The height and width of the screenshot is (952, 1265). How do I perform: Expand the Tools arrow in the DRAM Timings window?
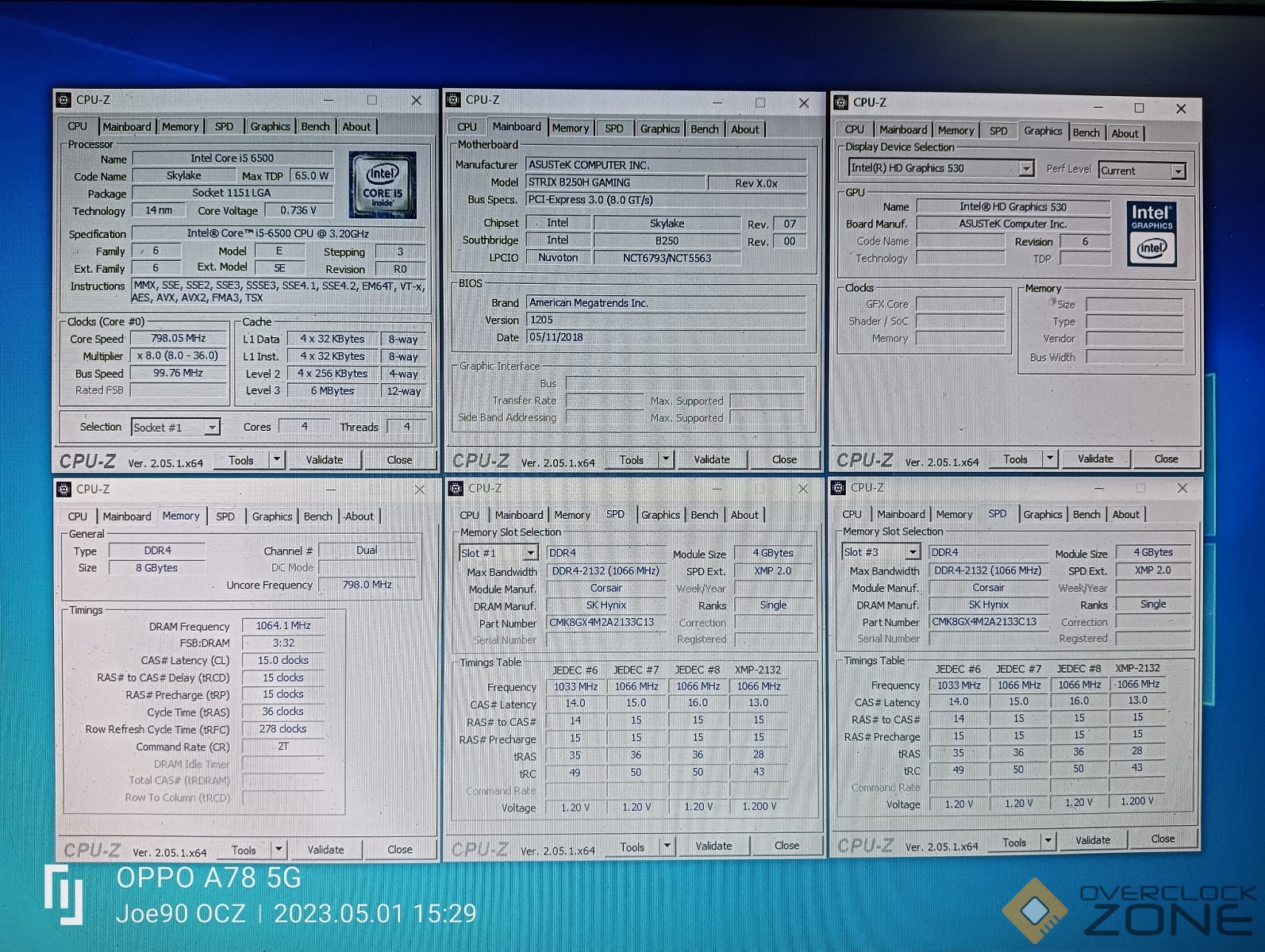pyautogui.click(x=279, y=850)
